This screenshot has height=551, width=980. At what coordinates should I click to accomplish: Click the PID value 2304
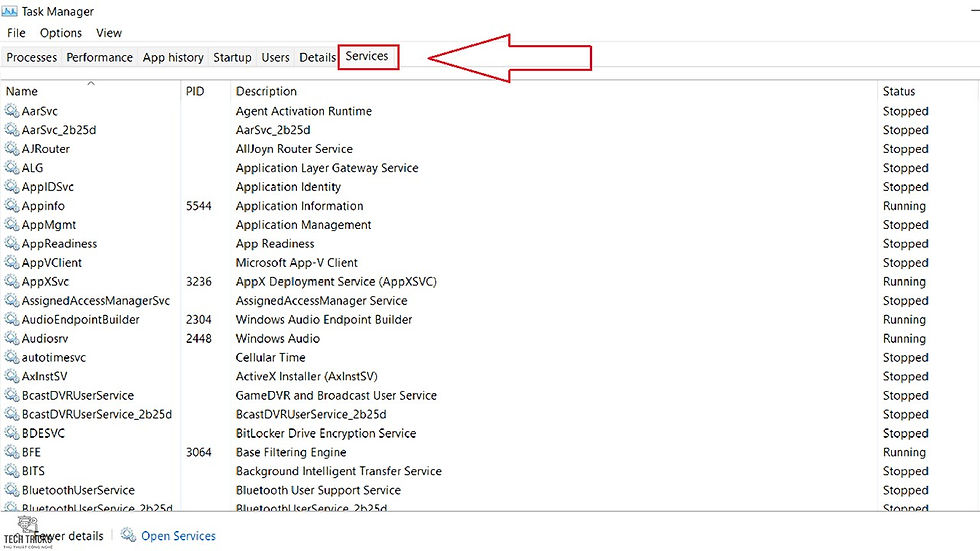coord(199,319)
